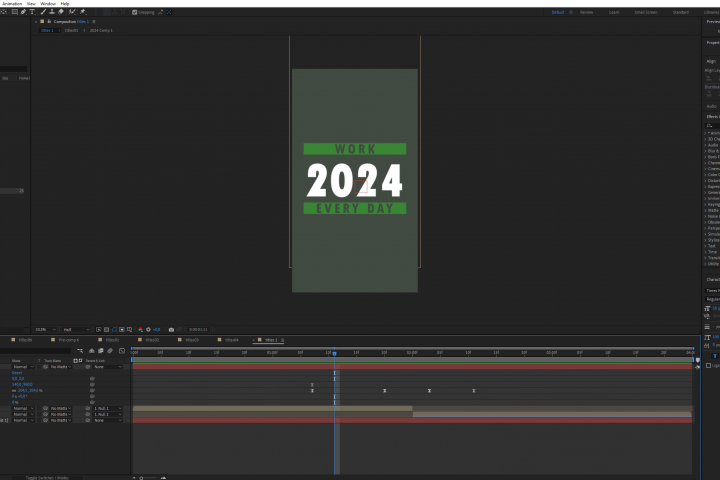
Task: Toggle the transparency grid in viewer
Action: 107,329
